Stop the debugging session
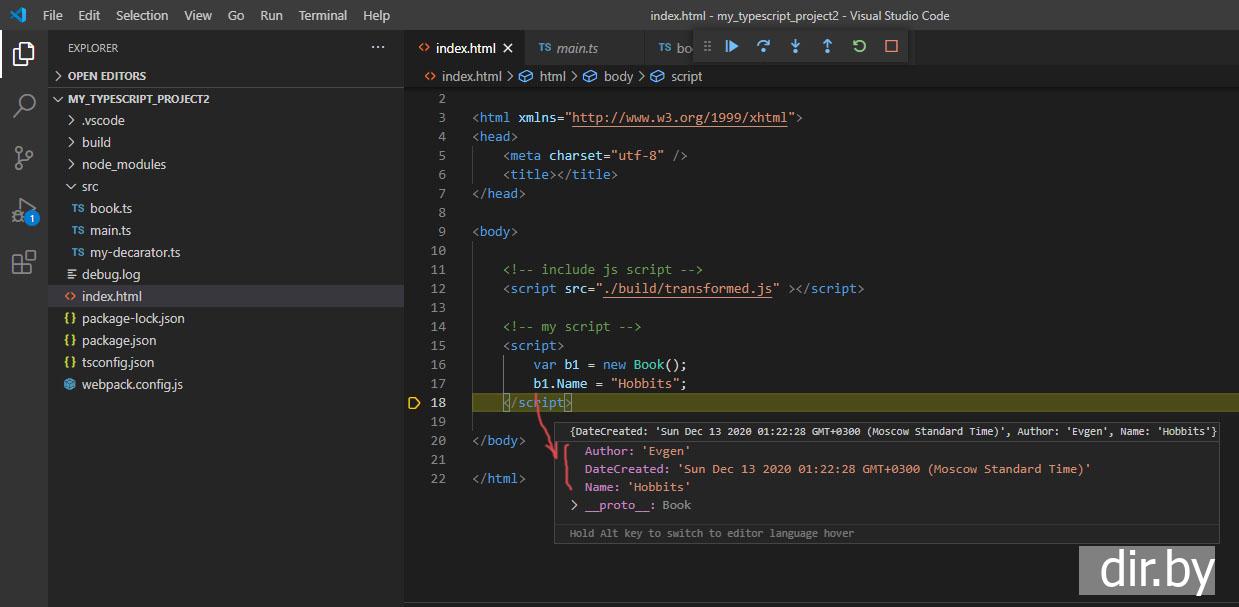The image size is (1239, 607). 891,46
